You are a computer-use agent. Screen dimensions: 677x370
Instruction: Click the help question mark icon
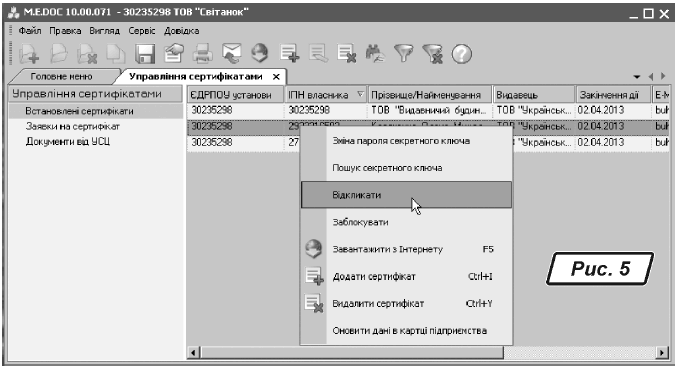click(x=462, y=54)
